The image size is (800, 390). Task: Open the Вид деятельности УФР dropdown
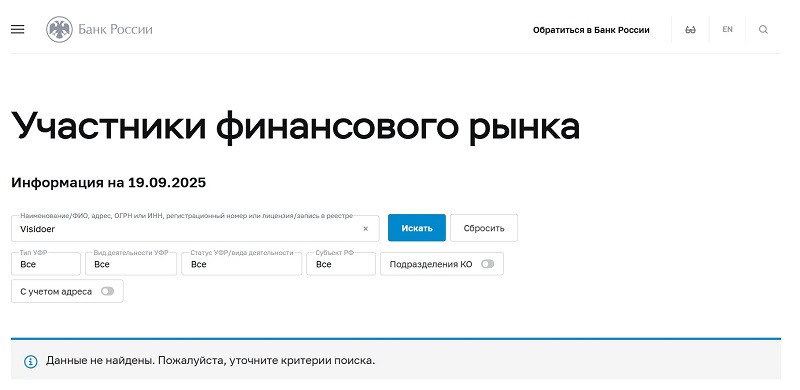131,264
